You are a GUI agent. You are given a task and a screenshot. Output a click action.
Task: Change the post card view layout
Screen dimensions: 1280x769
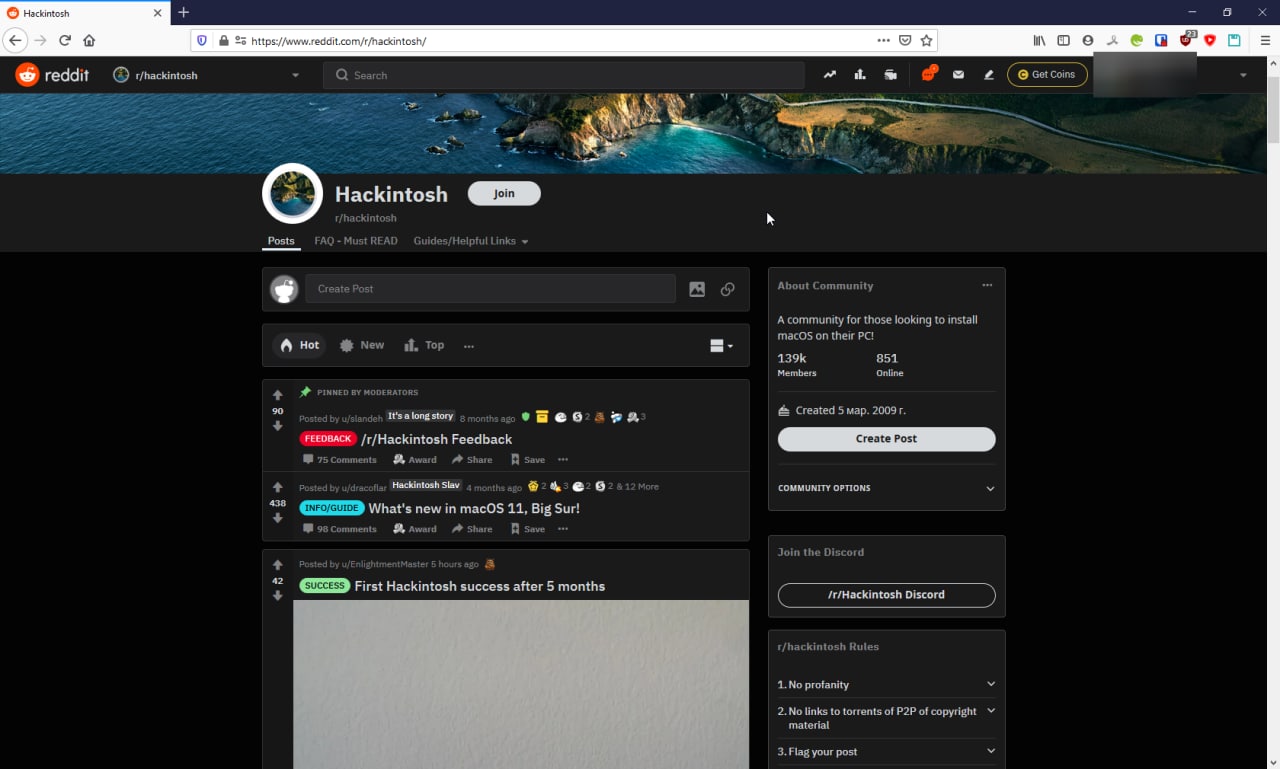tap(721, 346)
